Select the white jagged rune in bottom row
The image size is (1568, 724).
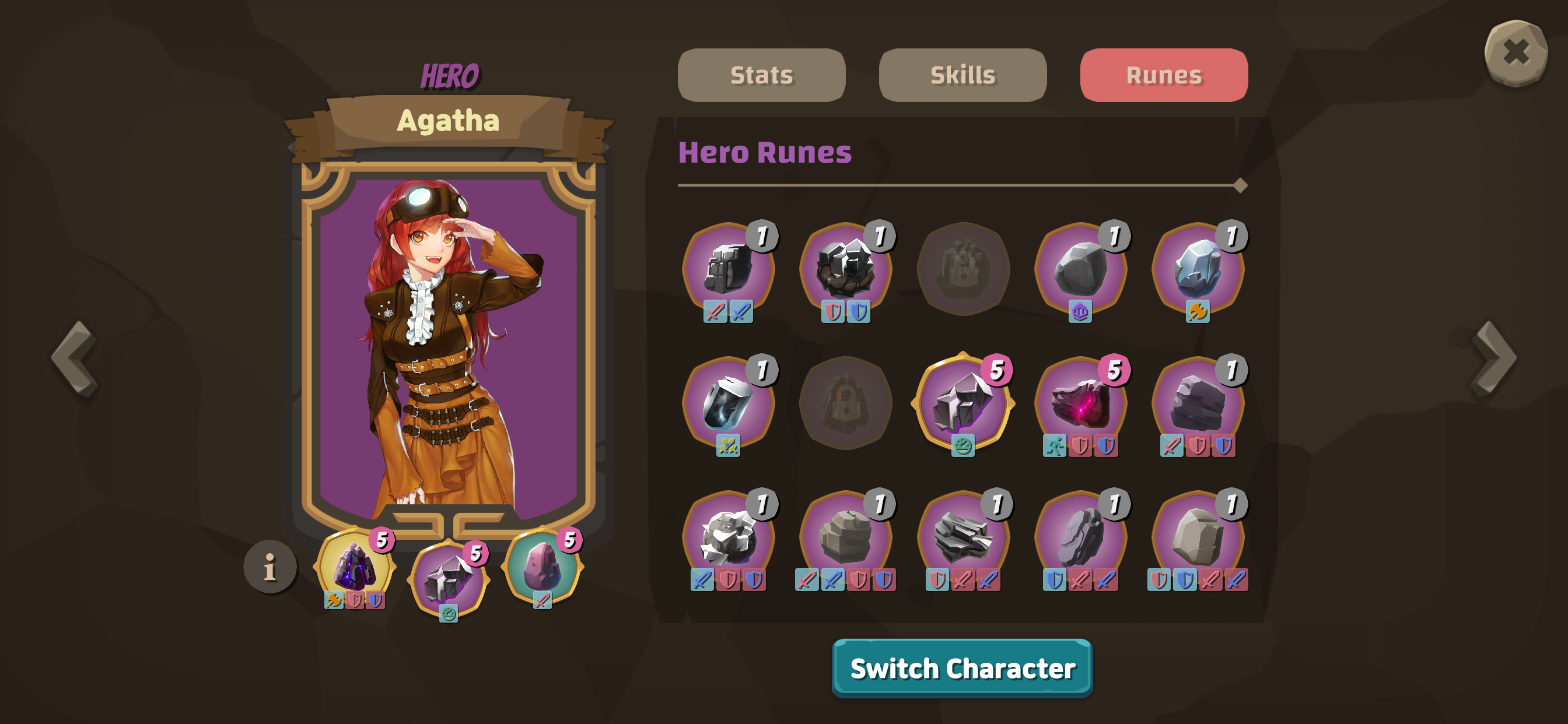[728, 538]
